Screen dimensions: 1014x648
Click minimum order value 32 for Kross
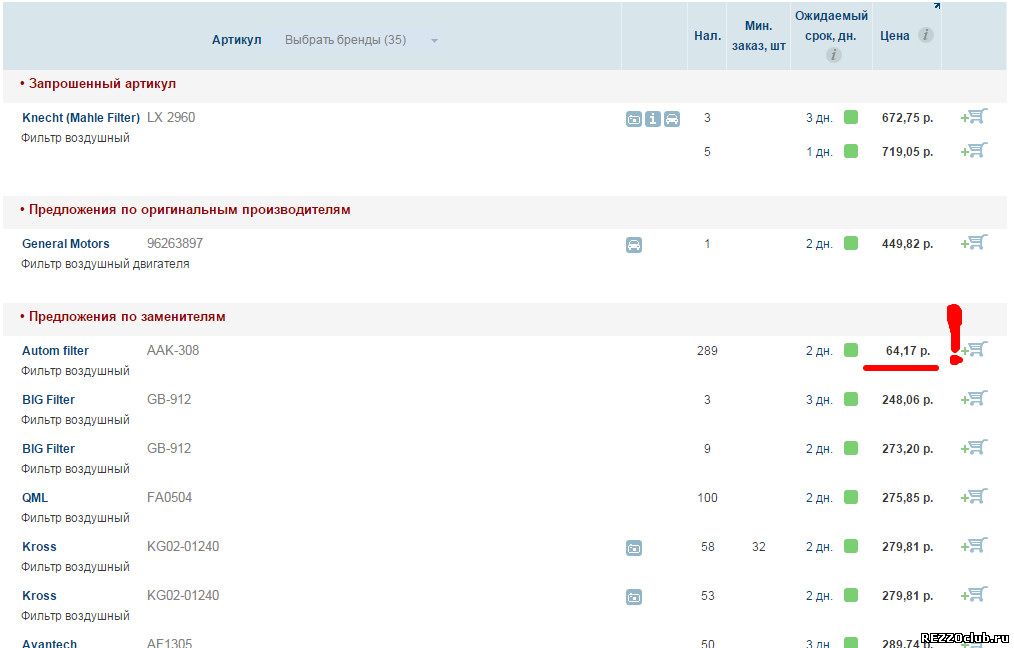[x=759, y=547]
